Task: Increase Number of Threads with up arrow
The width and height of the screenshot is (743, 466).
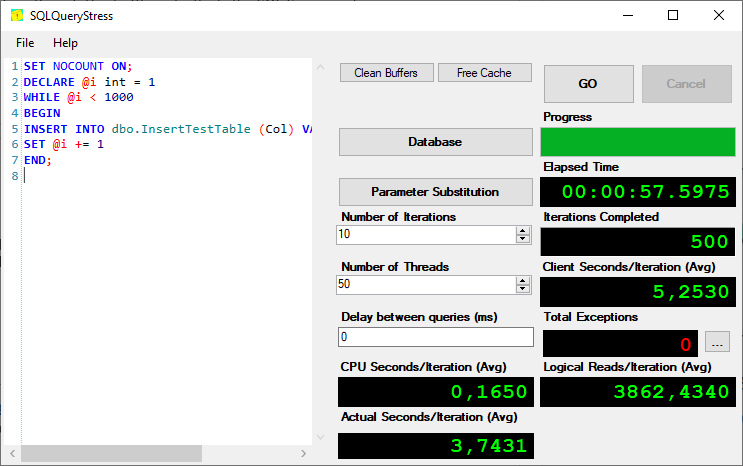Action: [523, 280]
